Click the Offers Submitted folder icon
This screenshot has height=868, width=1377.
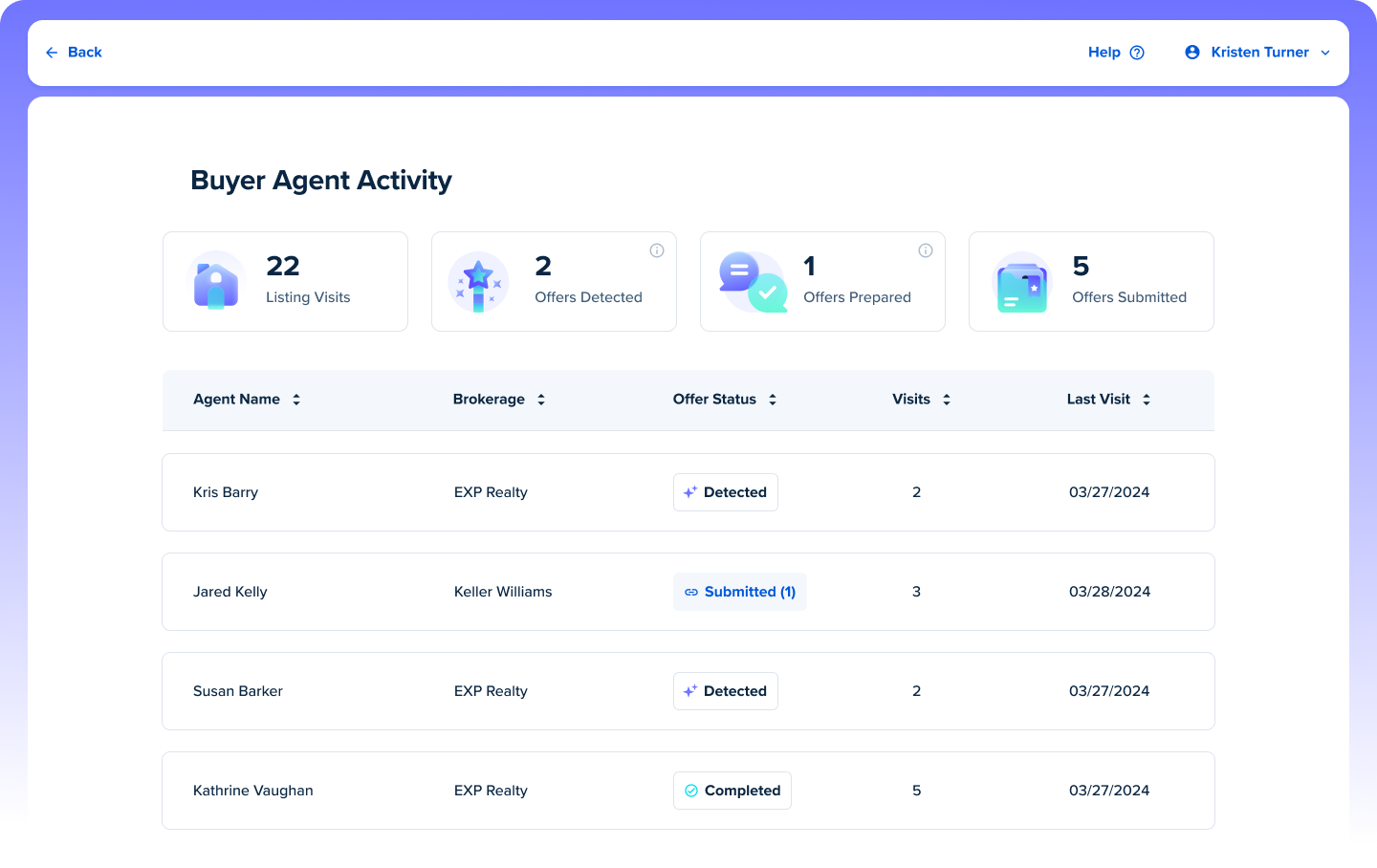[1022, 283]
